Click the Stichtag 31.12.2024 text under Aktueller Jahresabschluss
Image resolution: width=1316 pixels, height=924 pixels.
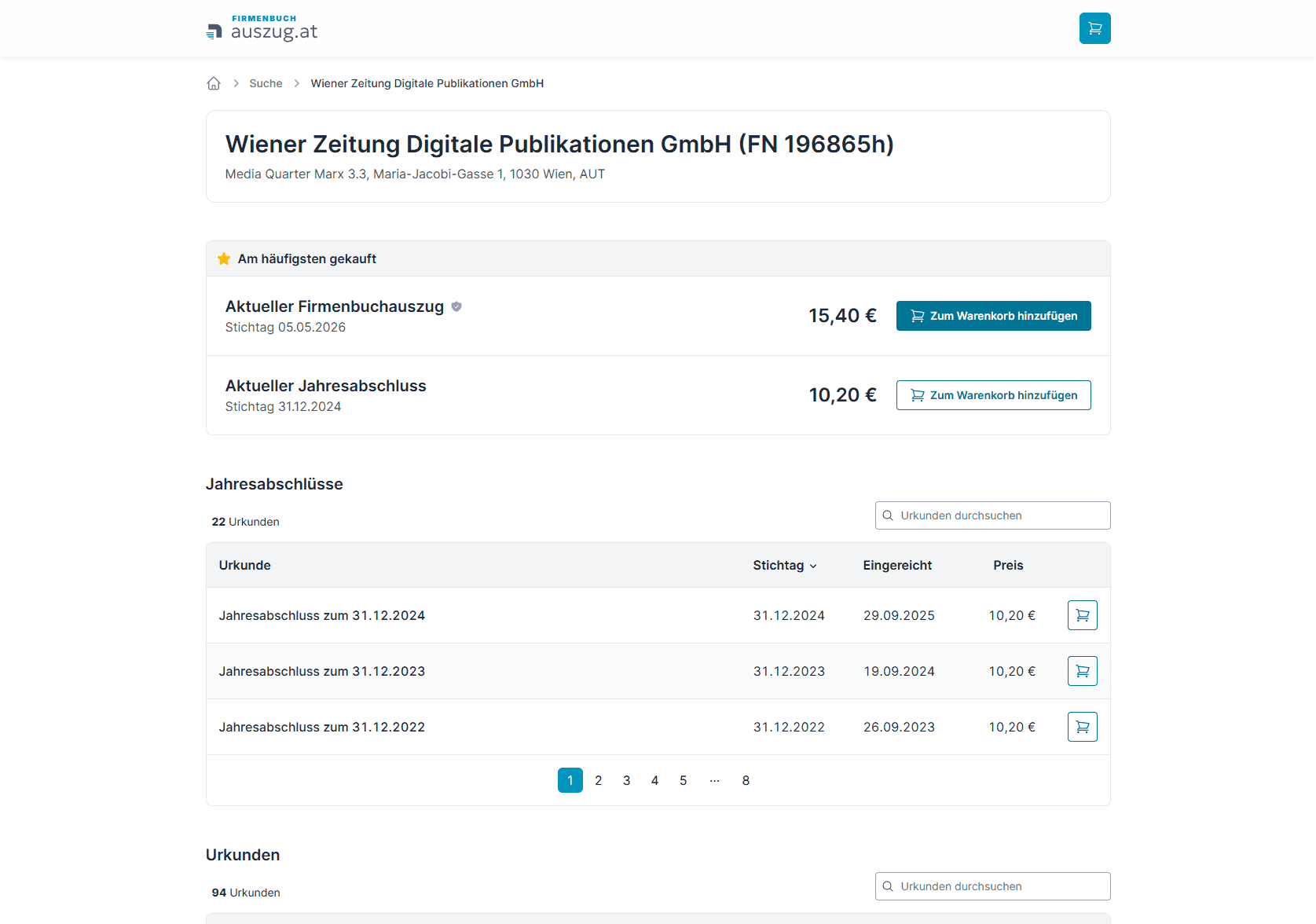[283, 407]
